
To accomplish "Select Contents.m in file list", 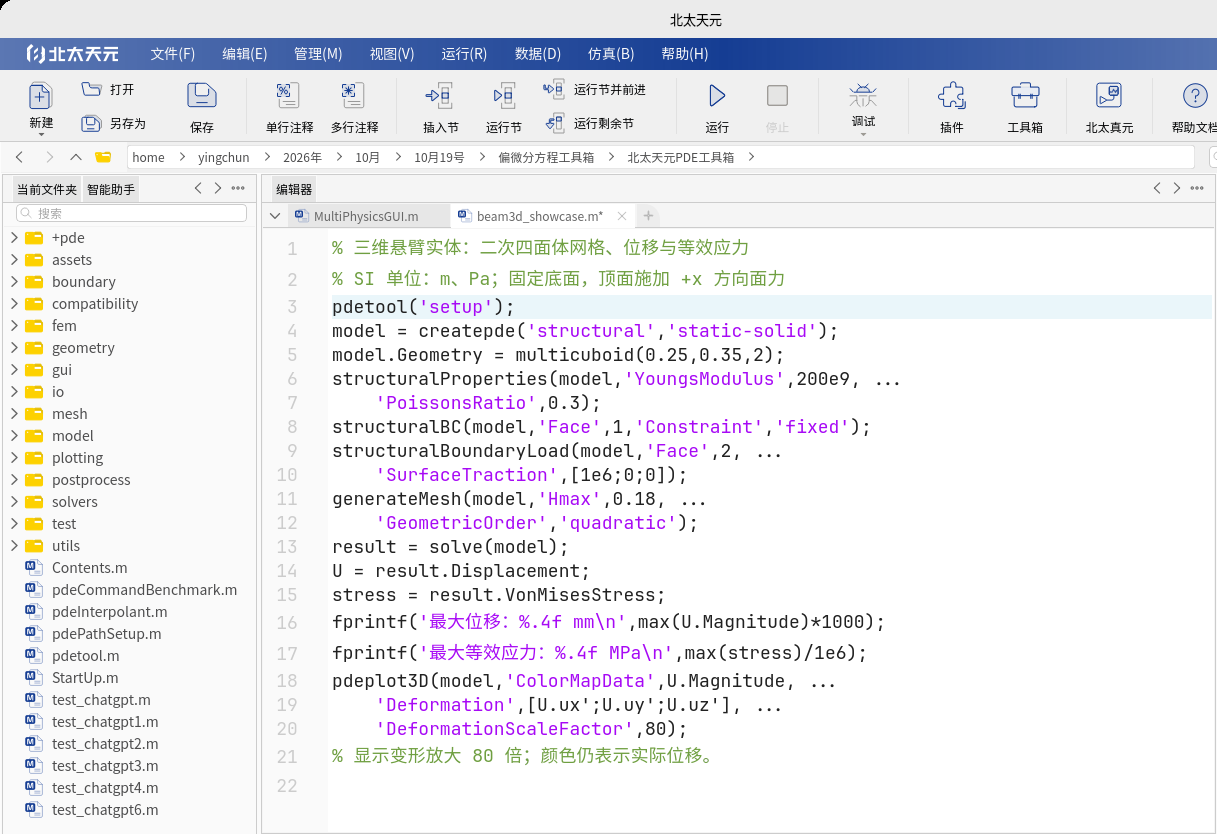I will 89,568.
